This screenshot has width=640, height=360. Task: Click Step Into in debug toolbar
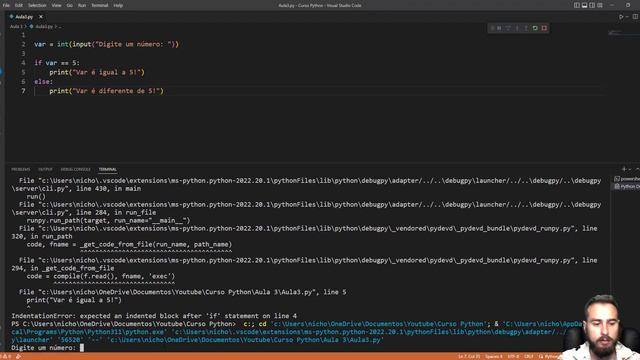point(517,28)
